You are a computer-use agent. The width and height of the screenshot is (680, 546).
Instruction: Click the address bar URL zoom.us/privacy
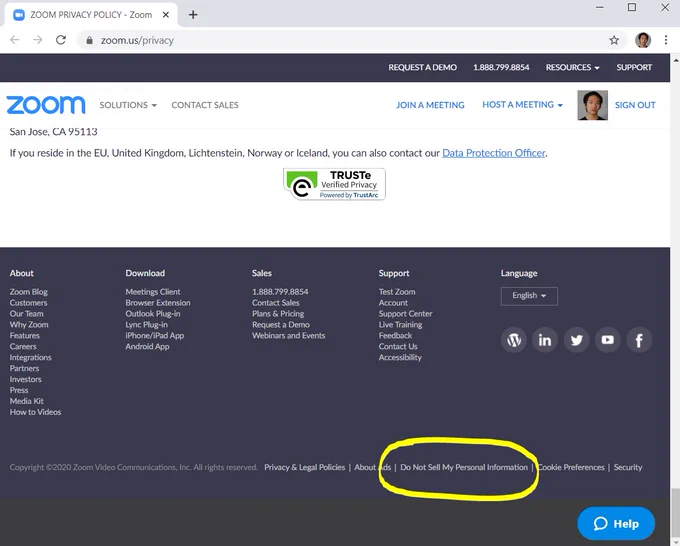[x=137, y=40]
